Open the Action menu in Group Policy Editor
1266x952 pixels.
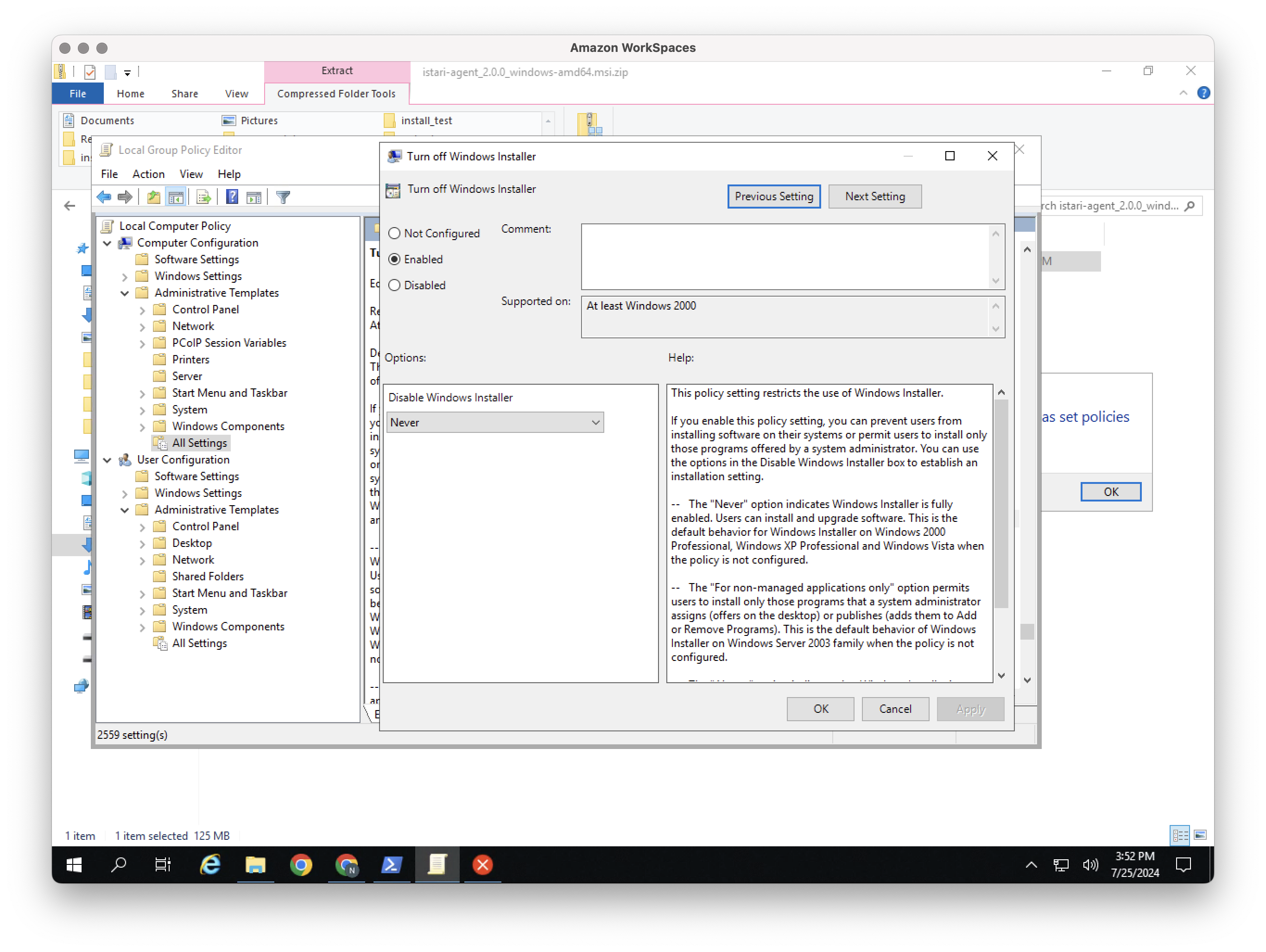click(x=148, y=174)
